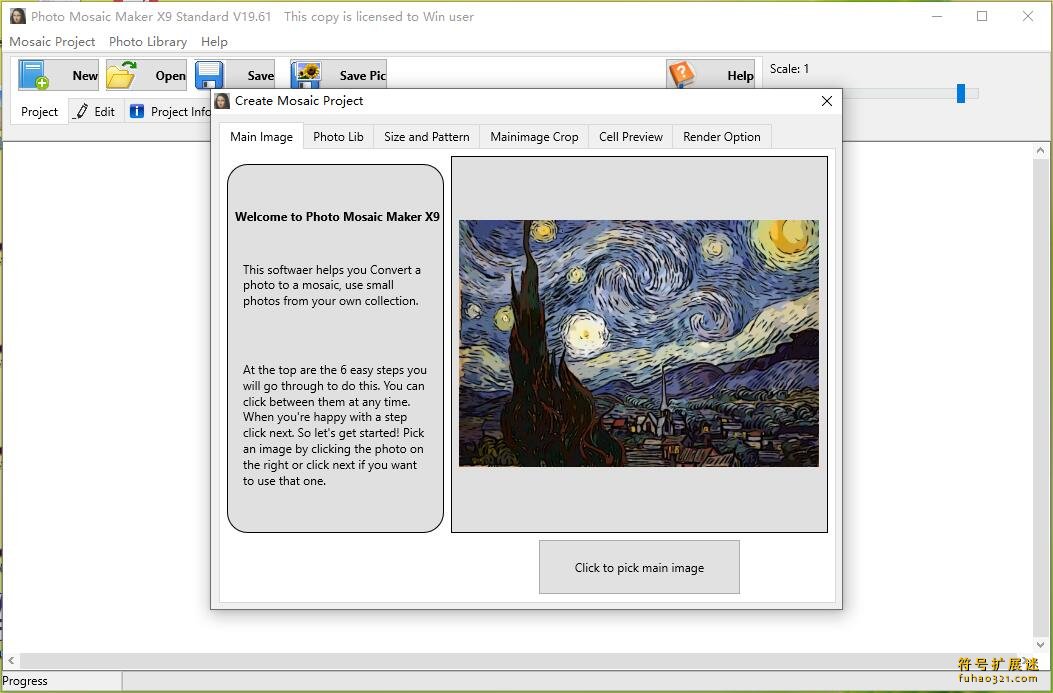
Task: Select the Edit pencil icon
Action: (80, 111)
